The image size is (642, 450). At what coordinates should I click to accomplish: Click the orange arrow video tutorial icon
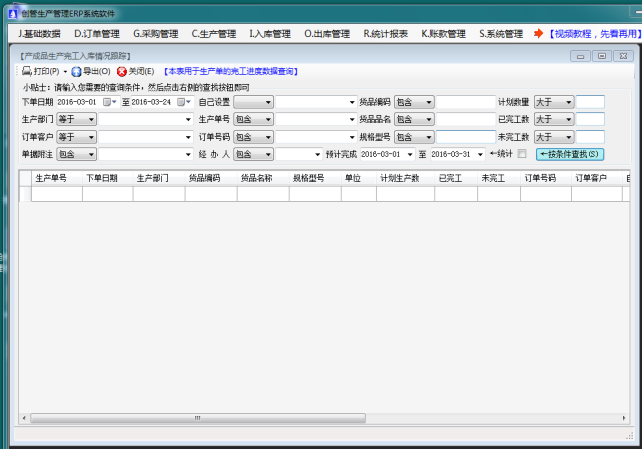[538, 34]
